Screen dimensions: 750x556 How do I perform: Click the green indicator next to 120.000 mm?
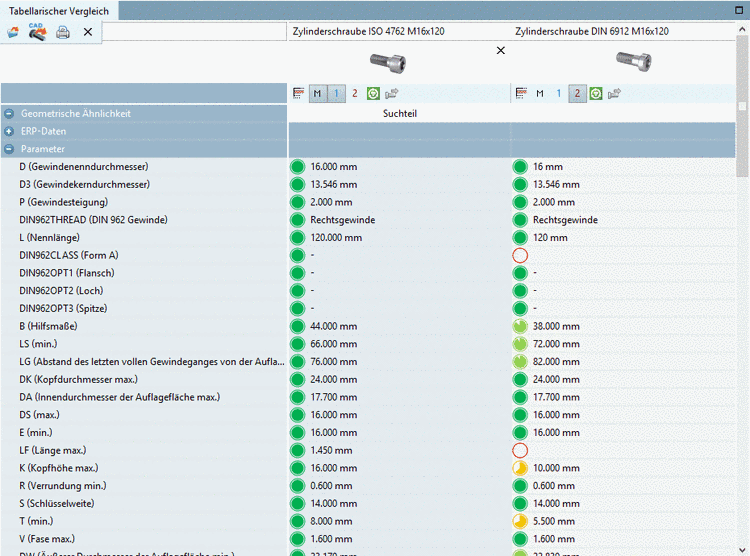pos(297,238)
